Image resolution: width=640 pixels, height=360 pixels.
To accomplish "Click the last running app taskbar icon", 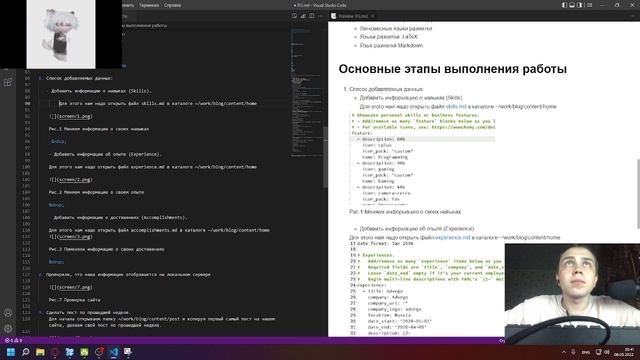I will click(128, 352).
